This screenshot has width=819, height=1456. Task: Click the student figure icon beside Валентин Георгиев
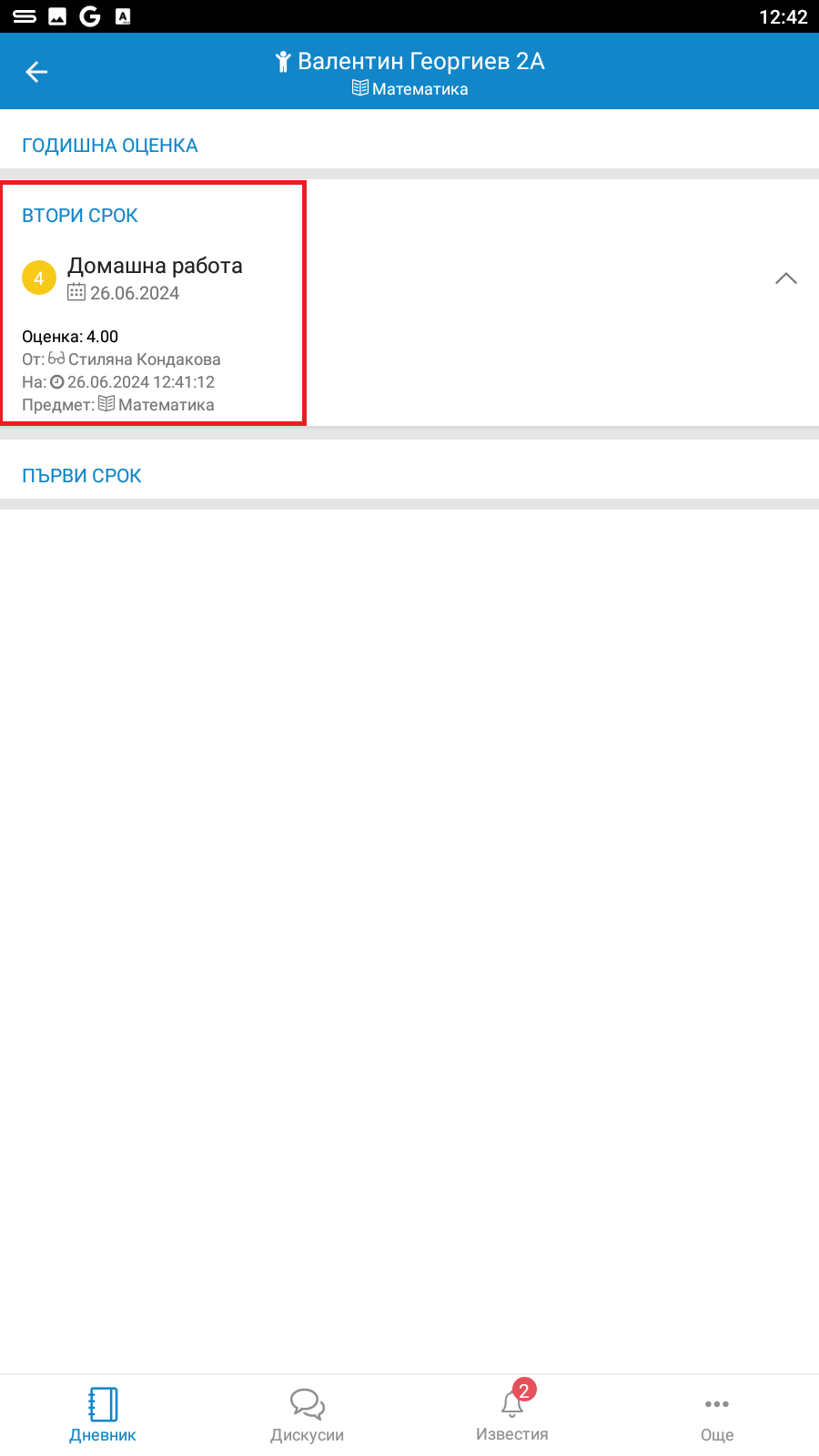pos(283,62)
